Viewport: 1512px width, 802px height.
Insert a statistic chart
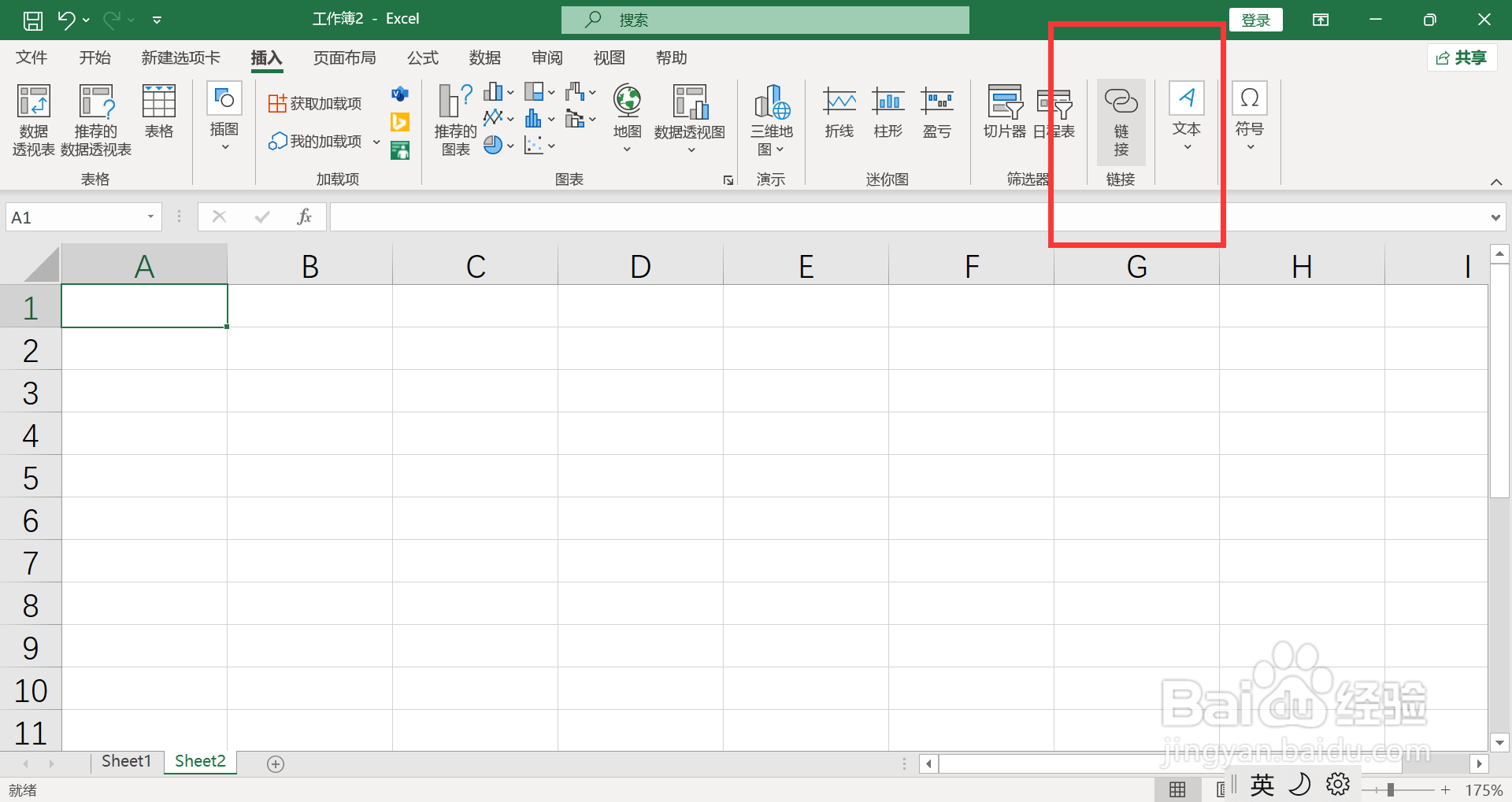tap(539, 118)
